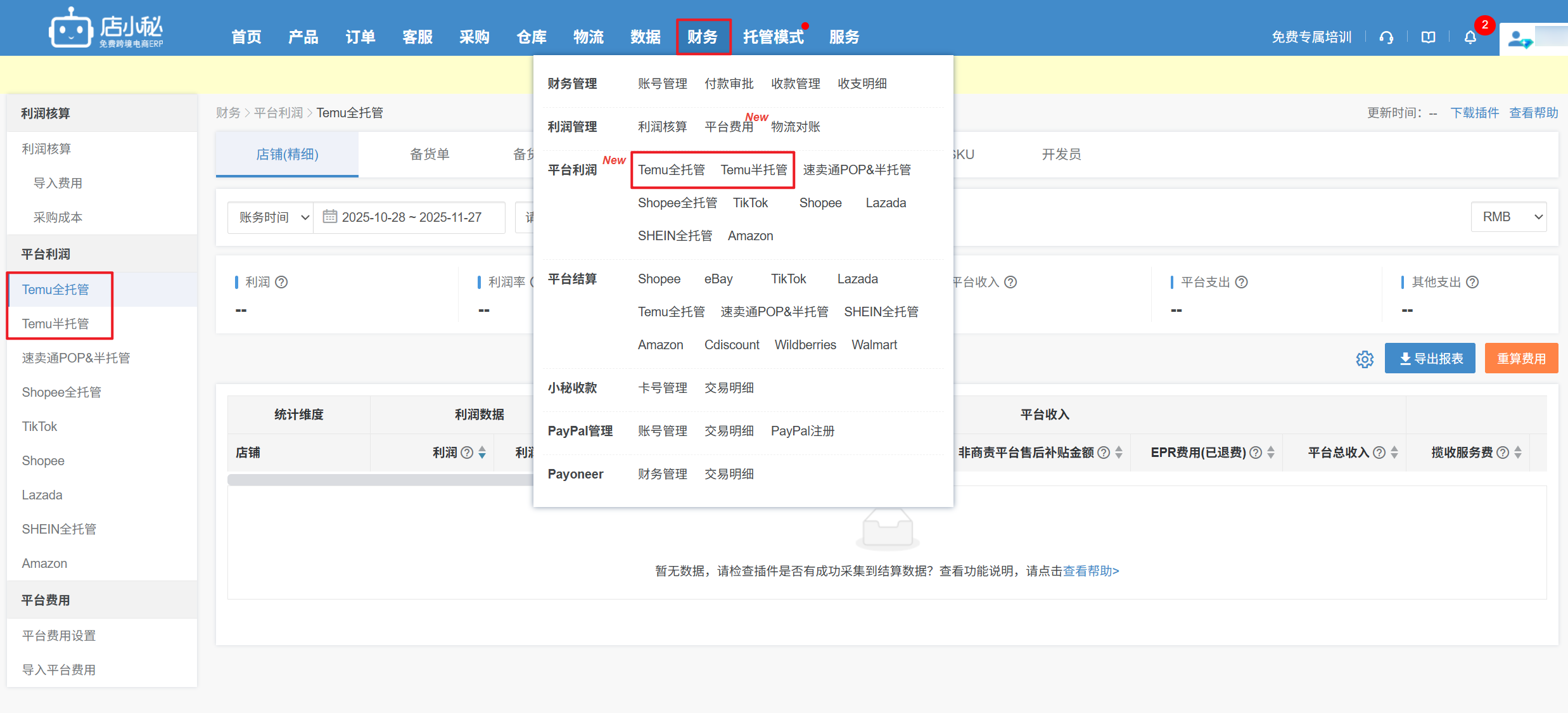This screenshot has width=1568, height=713.
Task: Toggle sort on EPR费用(已退费) column
Action: [1271, 453]
